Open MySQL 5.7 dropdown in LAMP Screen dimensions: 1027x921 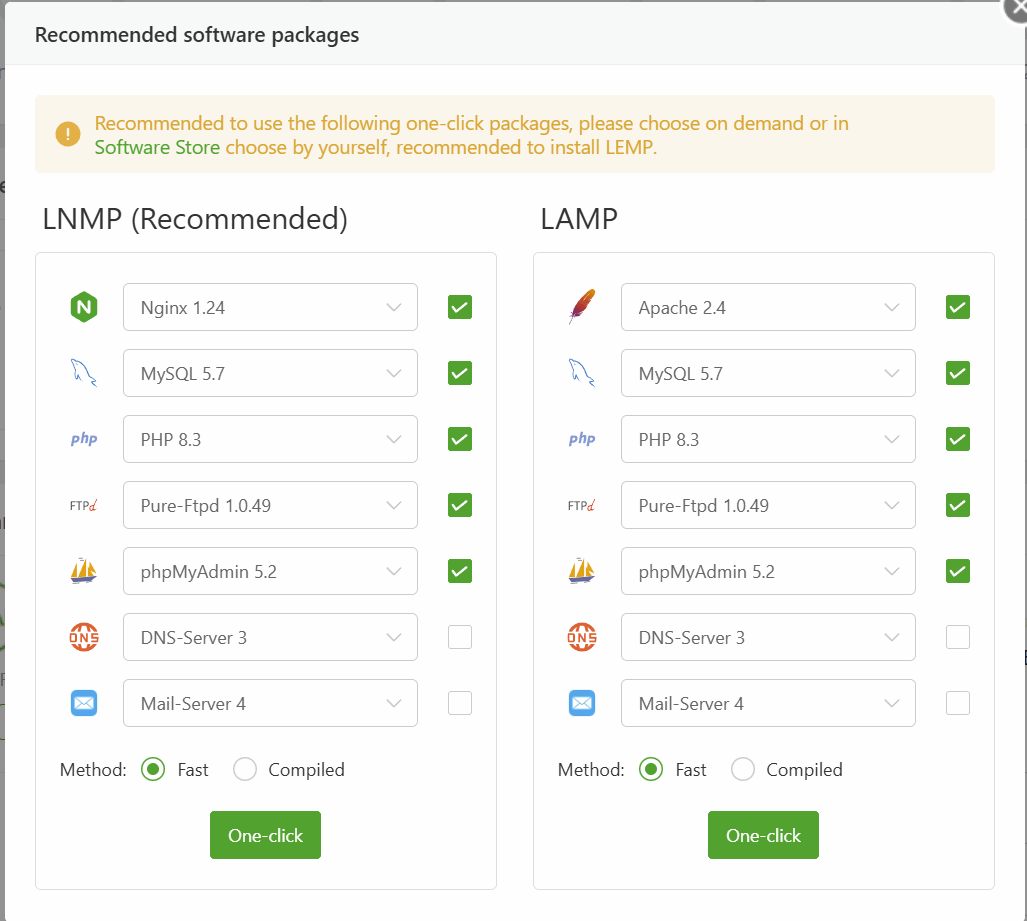tap(768, 373)
